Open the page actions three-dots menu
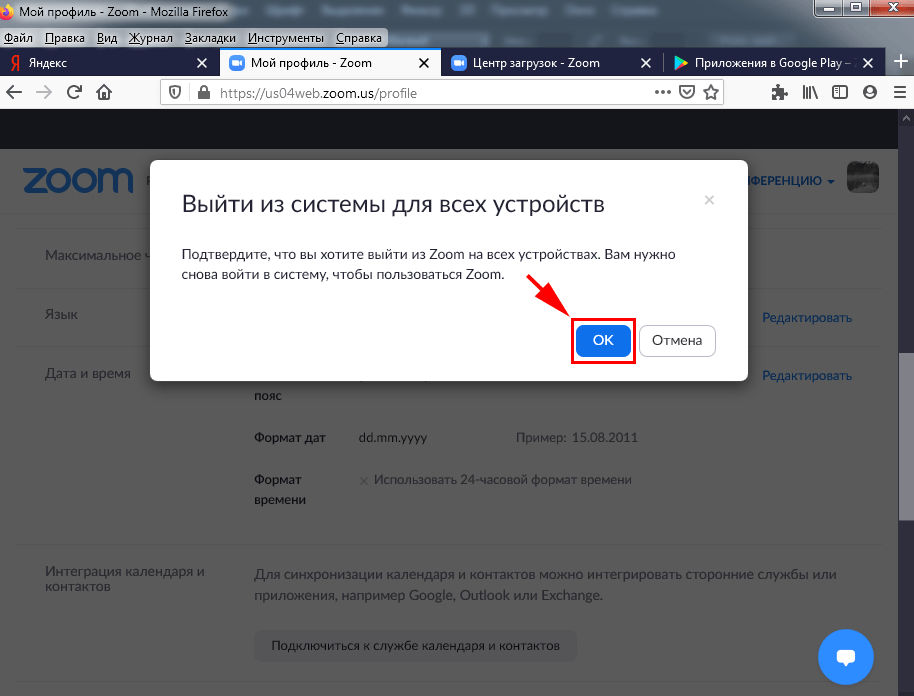This screenshot has height=696, width=914. coord(662,92)
